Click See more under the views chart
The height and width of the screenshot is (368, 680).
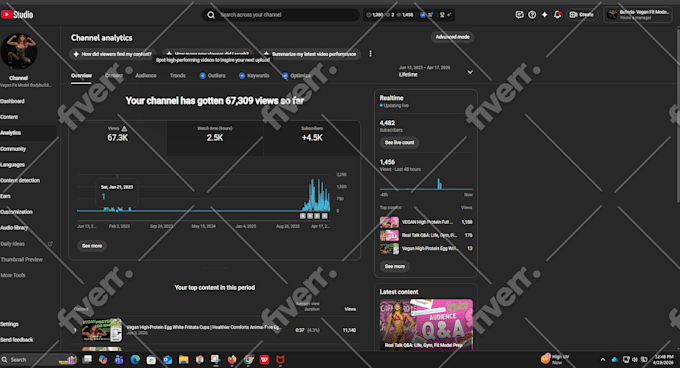(92, 246)
